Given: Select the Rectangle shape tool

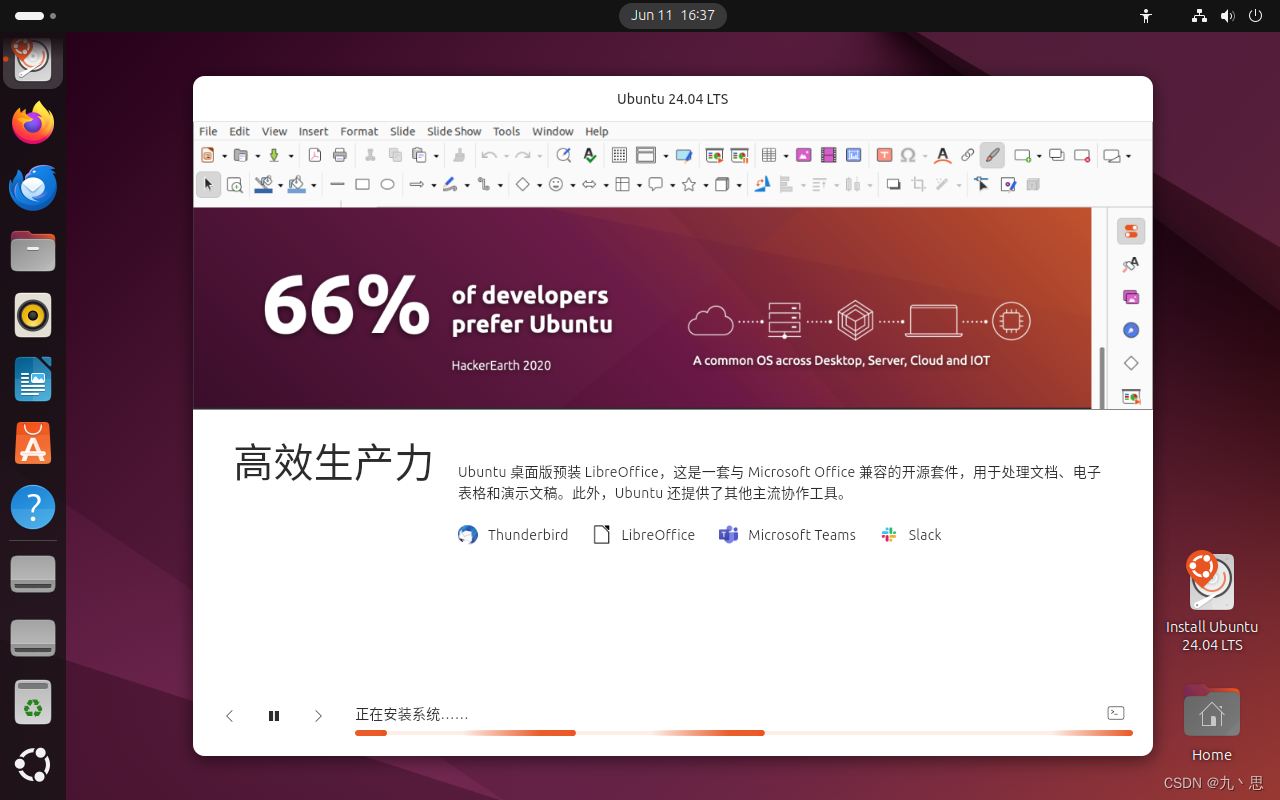Looking at the screenshot, I should (x=362, y=184).
